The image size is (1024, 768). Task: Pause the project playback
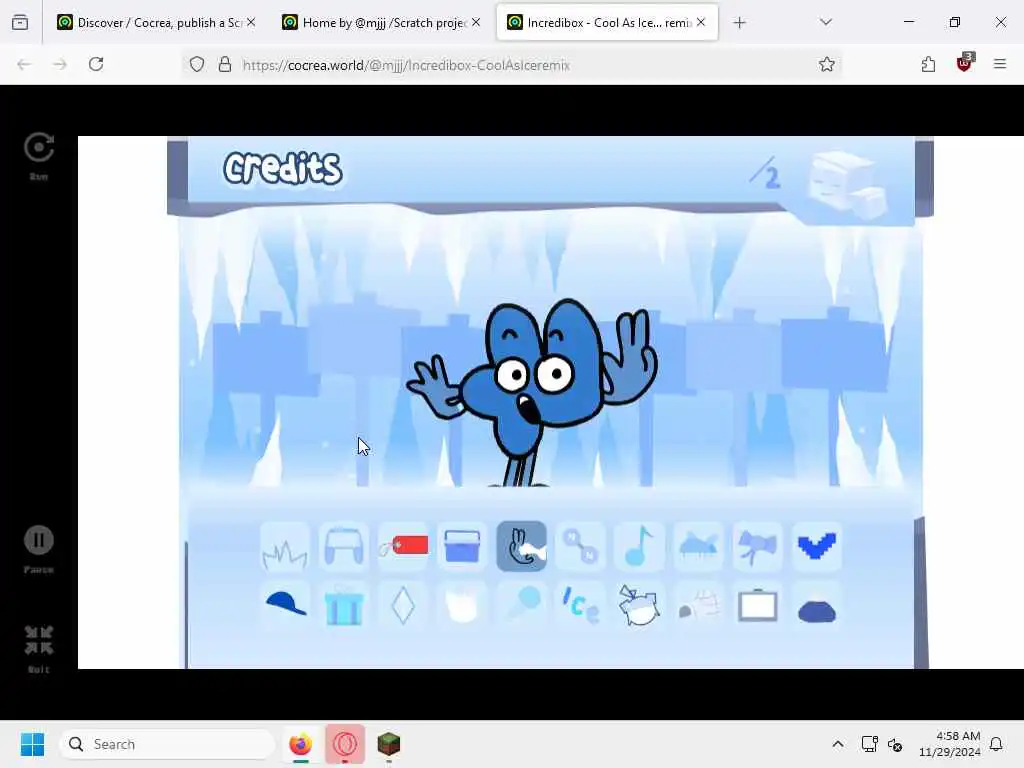(x=39, y=549)
